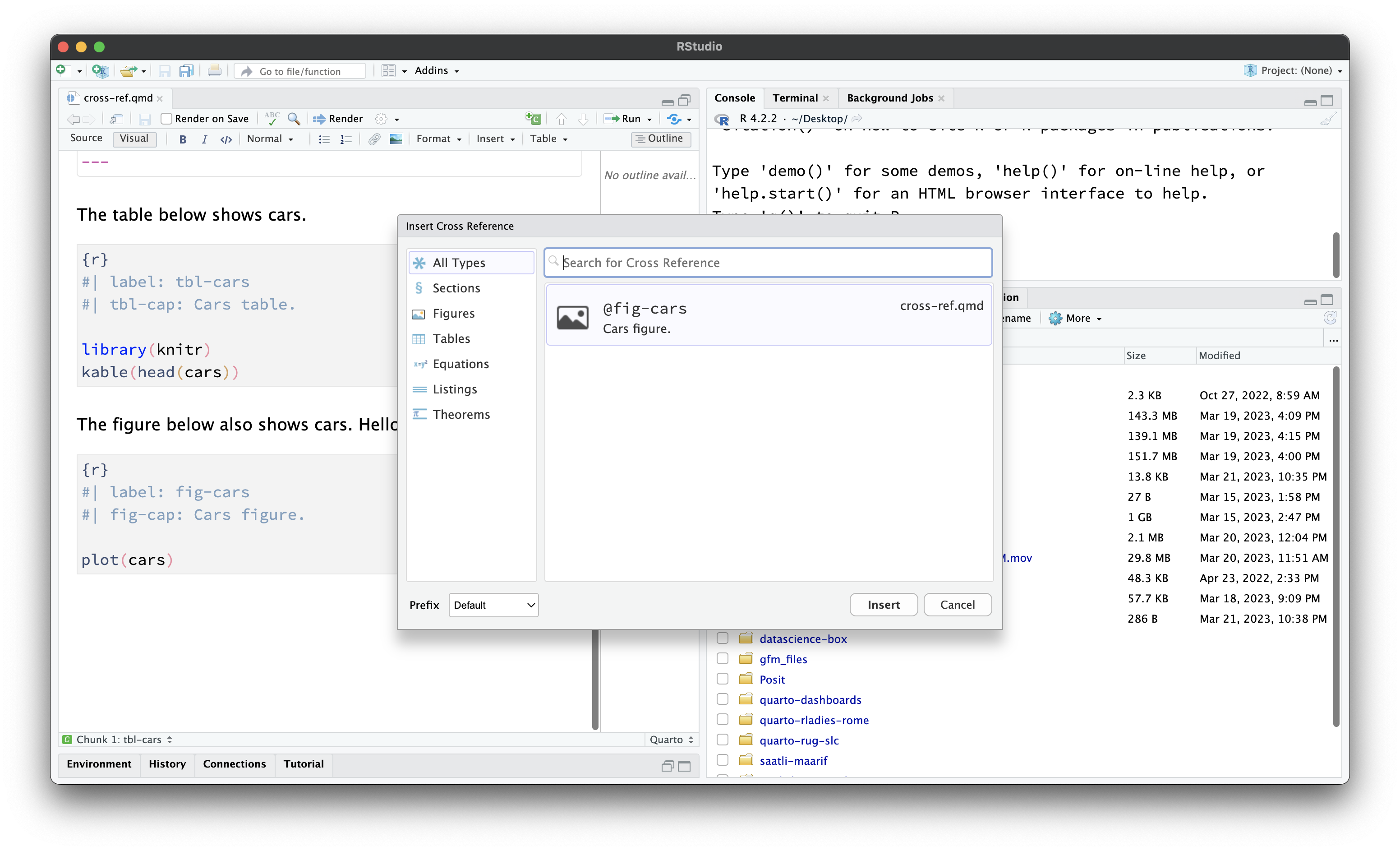Open the Prefix dropdown in the dialog
Screen dimensions: 1400x851
tap(493, 605)
